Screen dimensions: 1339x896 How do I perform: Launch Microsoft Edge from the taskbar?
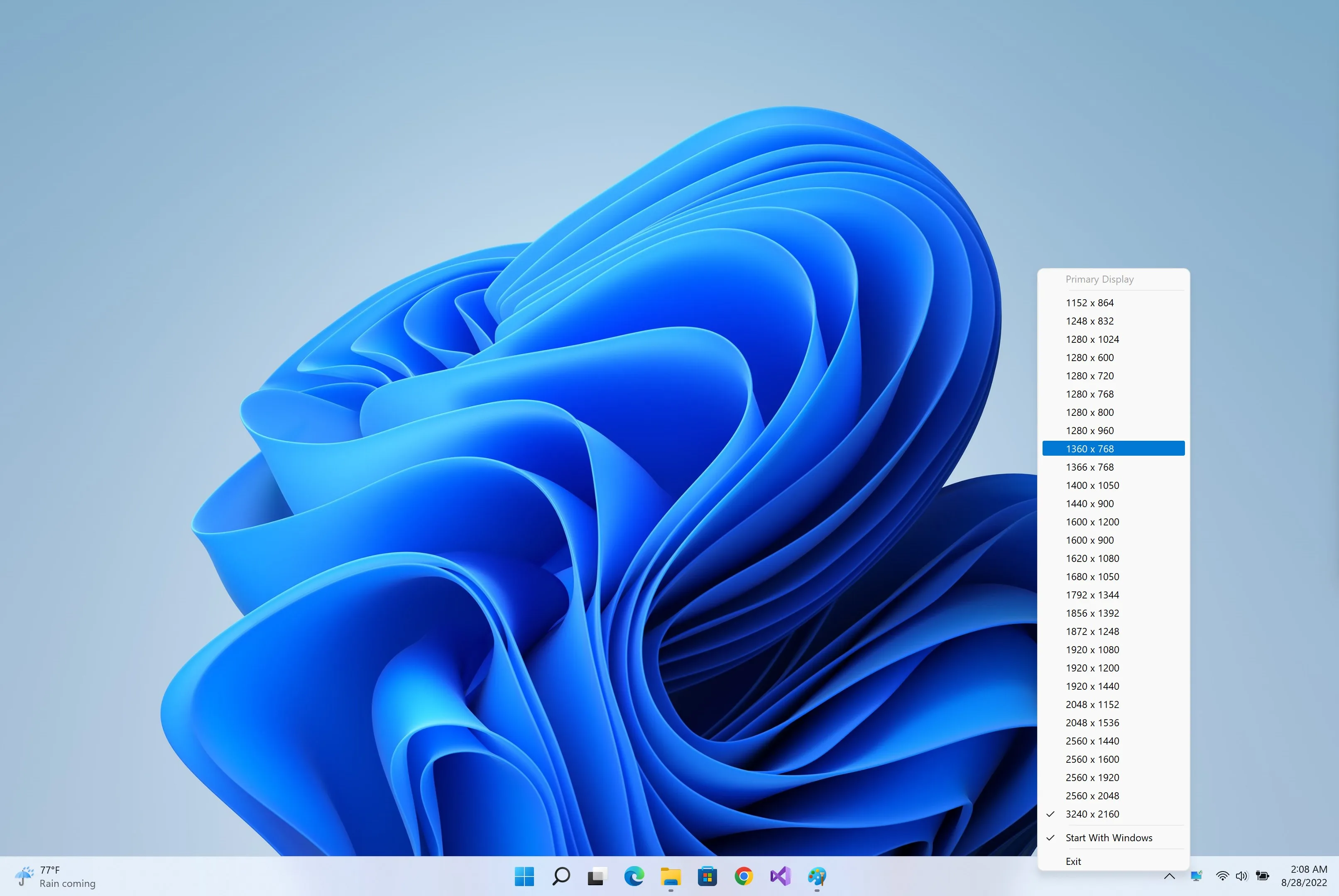click(634, 876)
